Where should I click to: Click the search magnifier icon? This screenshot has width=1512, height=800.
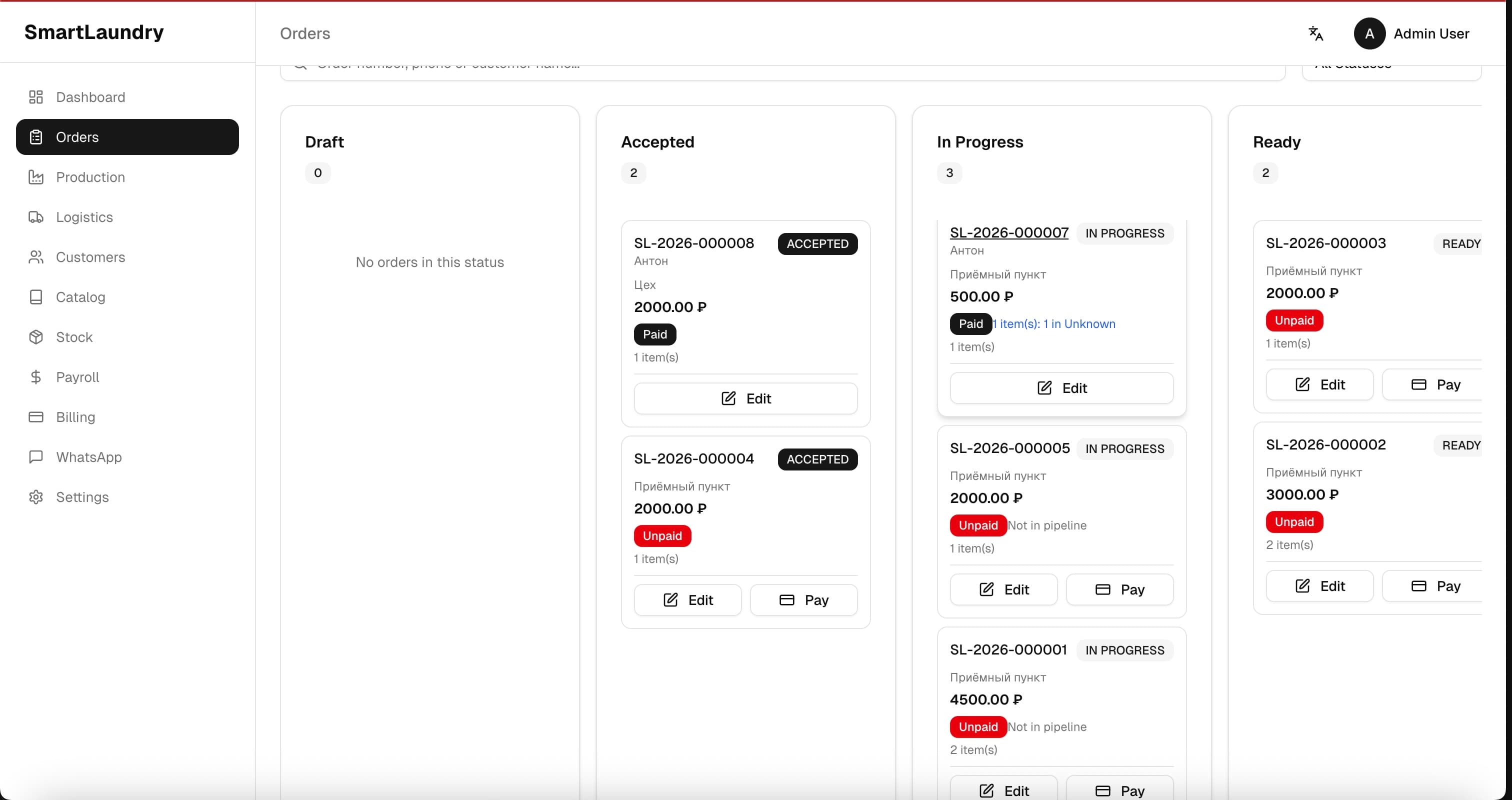[x=300, y=65]
